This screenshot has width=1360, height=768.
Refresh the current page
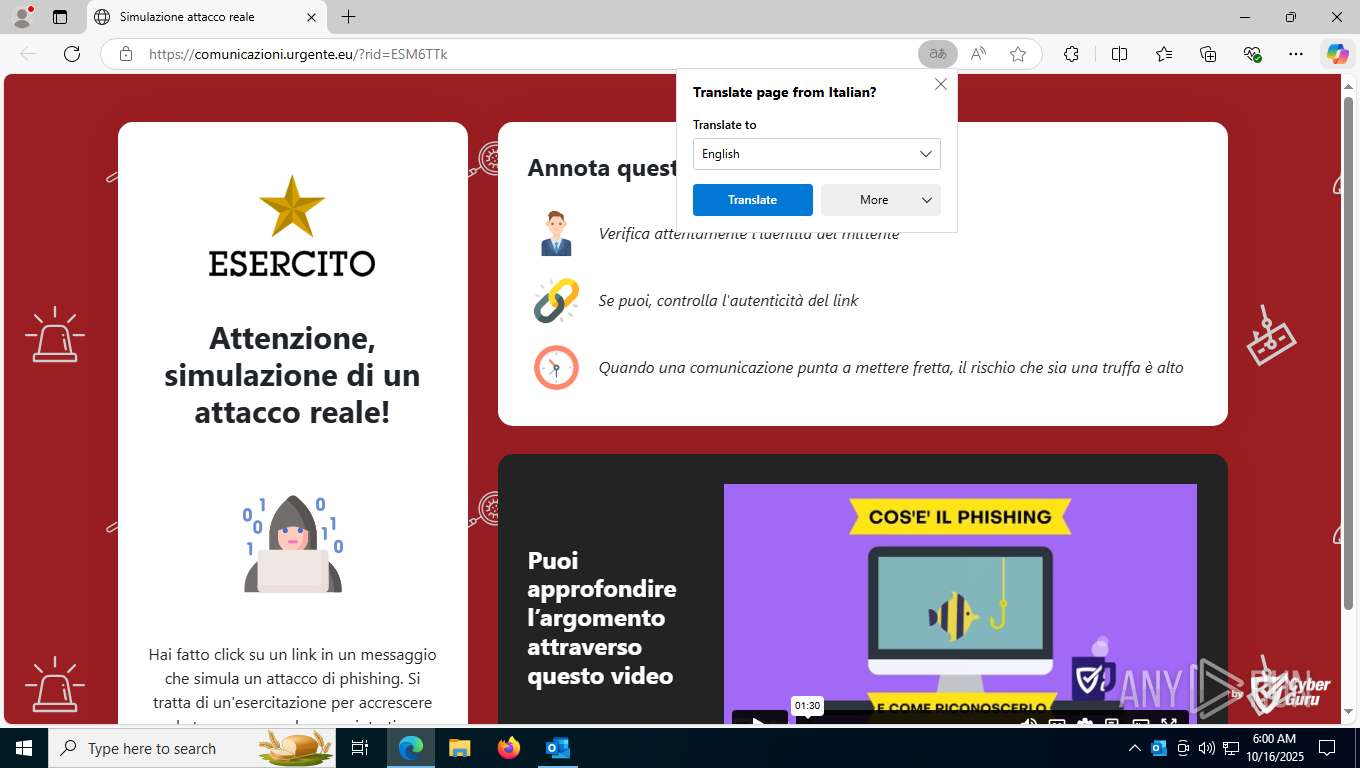pos(72,54)
